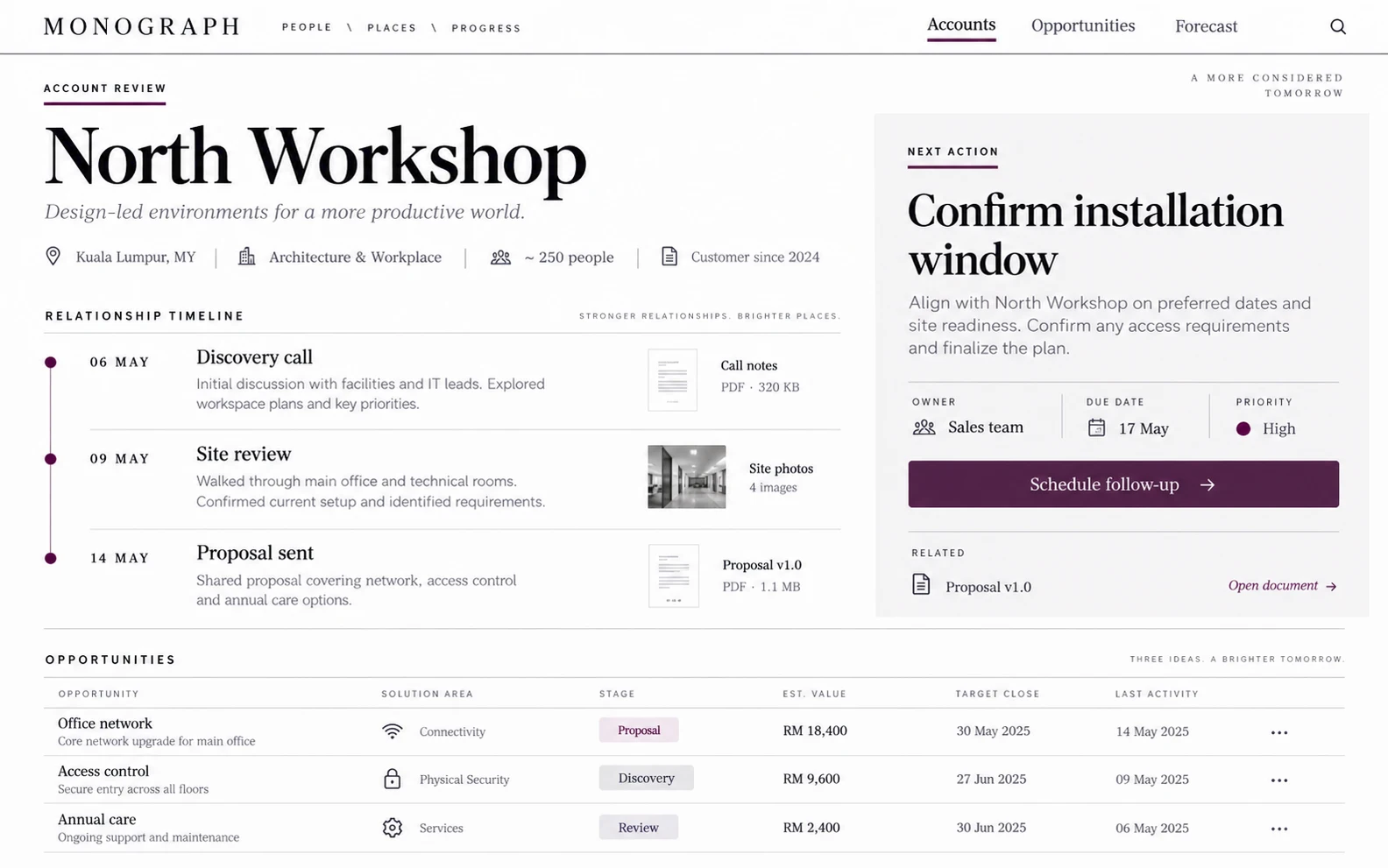
Task: Open the Annual care opportunity
Action: [96, 819]
